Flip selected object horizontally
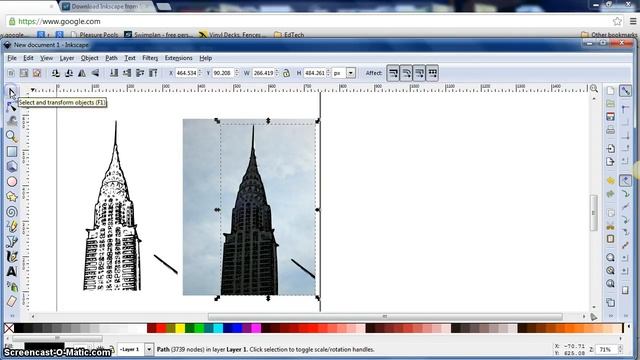Screen dimensions: 640x360 tap(82, 73)
